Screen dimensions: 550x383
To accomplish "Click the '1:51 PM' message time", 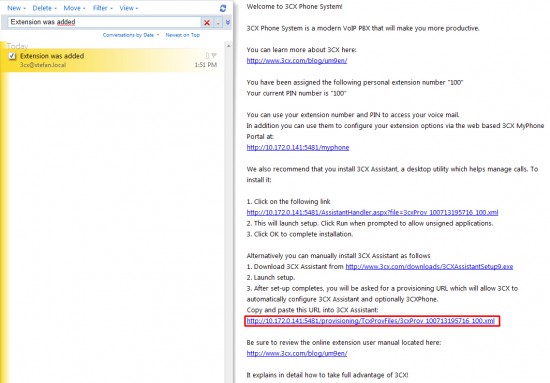I will tap(206, 65).
